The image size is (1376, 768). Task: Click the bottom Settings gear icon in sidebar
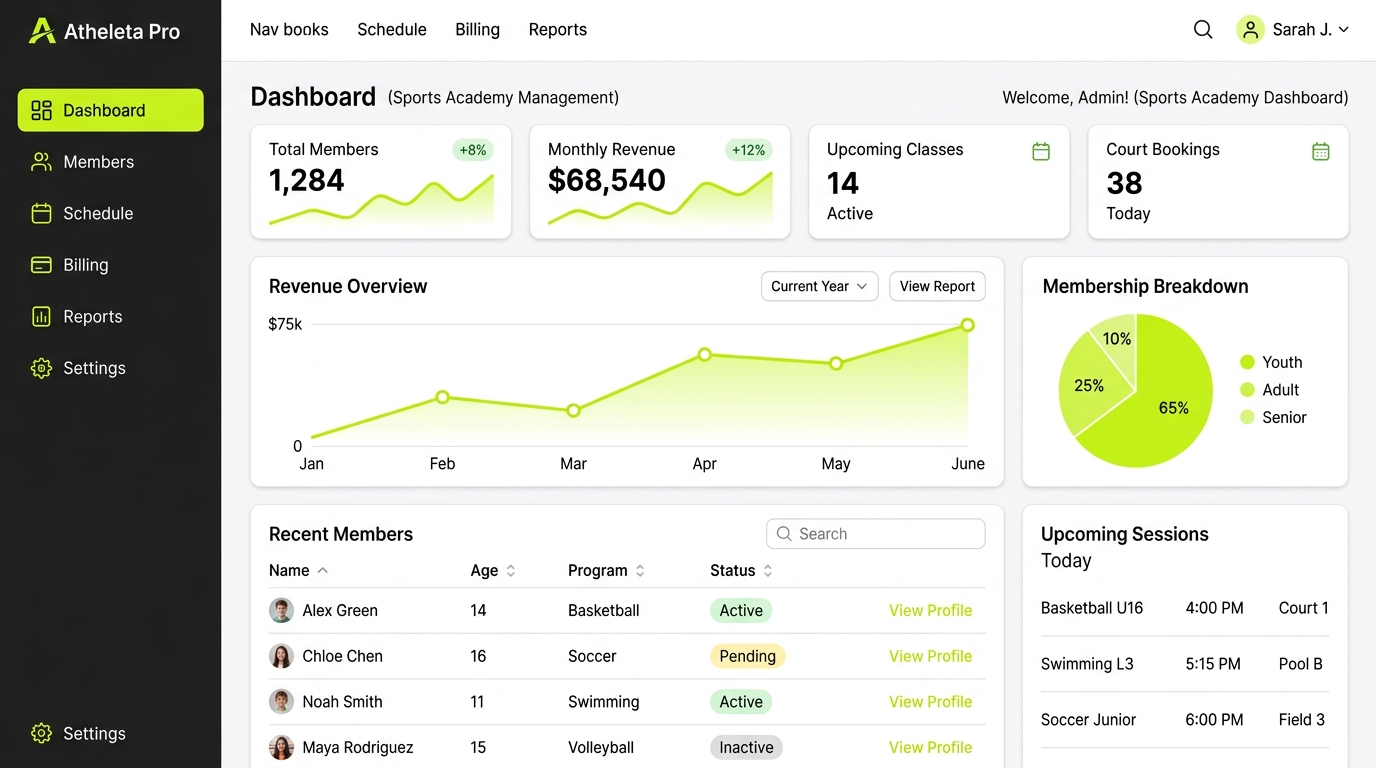tap(41, 733)
